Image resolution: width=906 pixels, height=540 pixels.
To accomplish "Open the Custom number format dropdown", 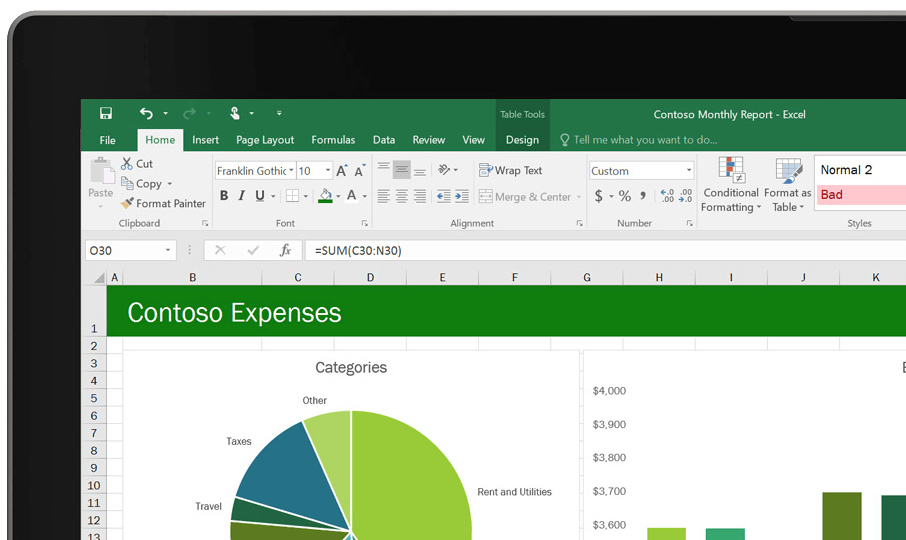I will click(689, 170).
